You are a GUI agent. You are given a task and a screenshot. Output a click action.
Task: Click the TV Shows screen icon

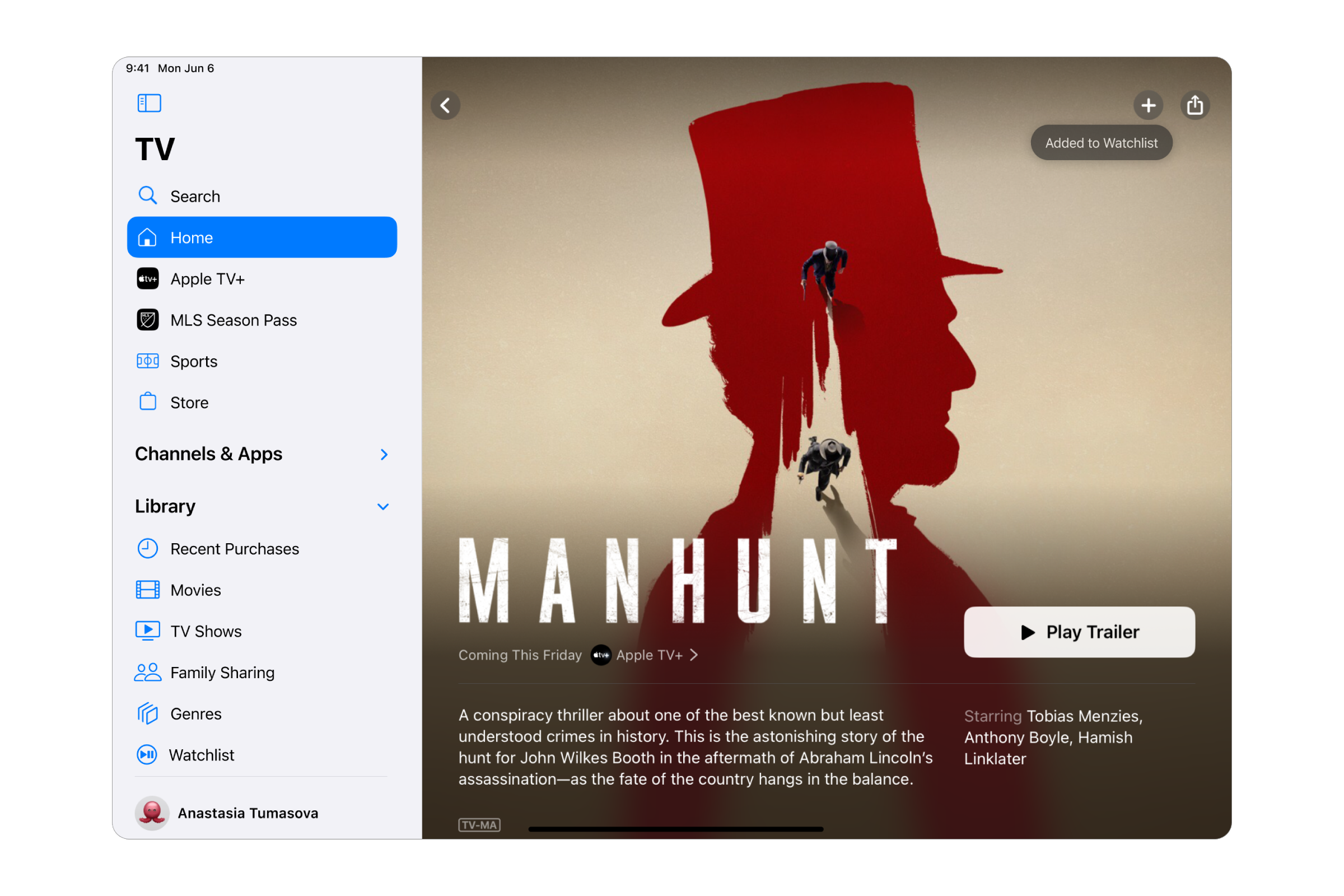148,631
